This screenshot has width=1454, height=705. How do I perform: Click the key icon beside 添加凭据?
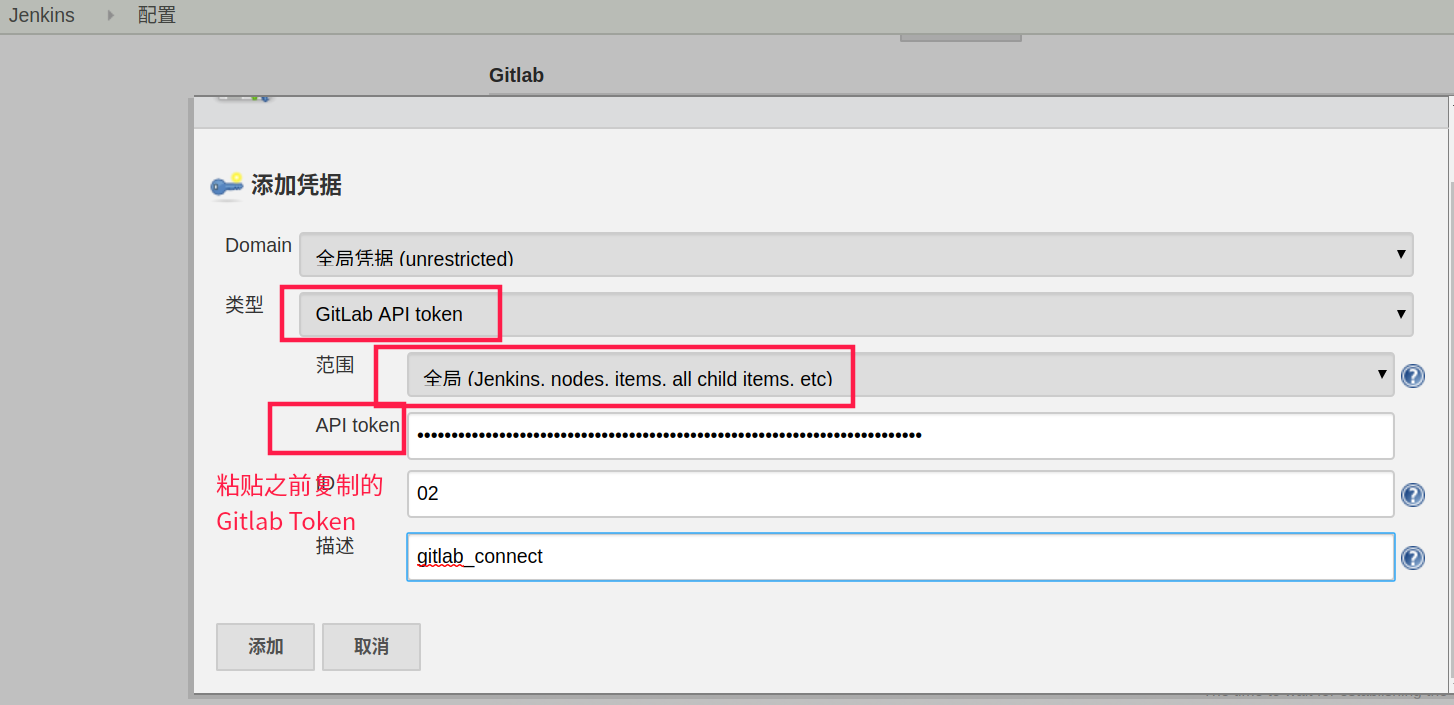[x=227, y=185]
